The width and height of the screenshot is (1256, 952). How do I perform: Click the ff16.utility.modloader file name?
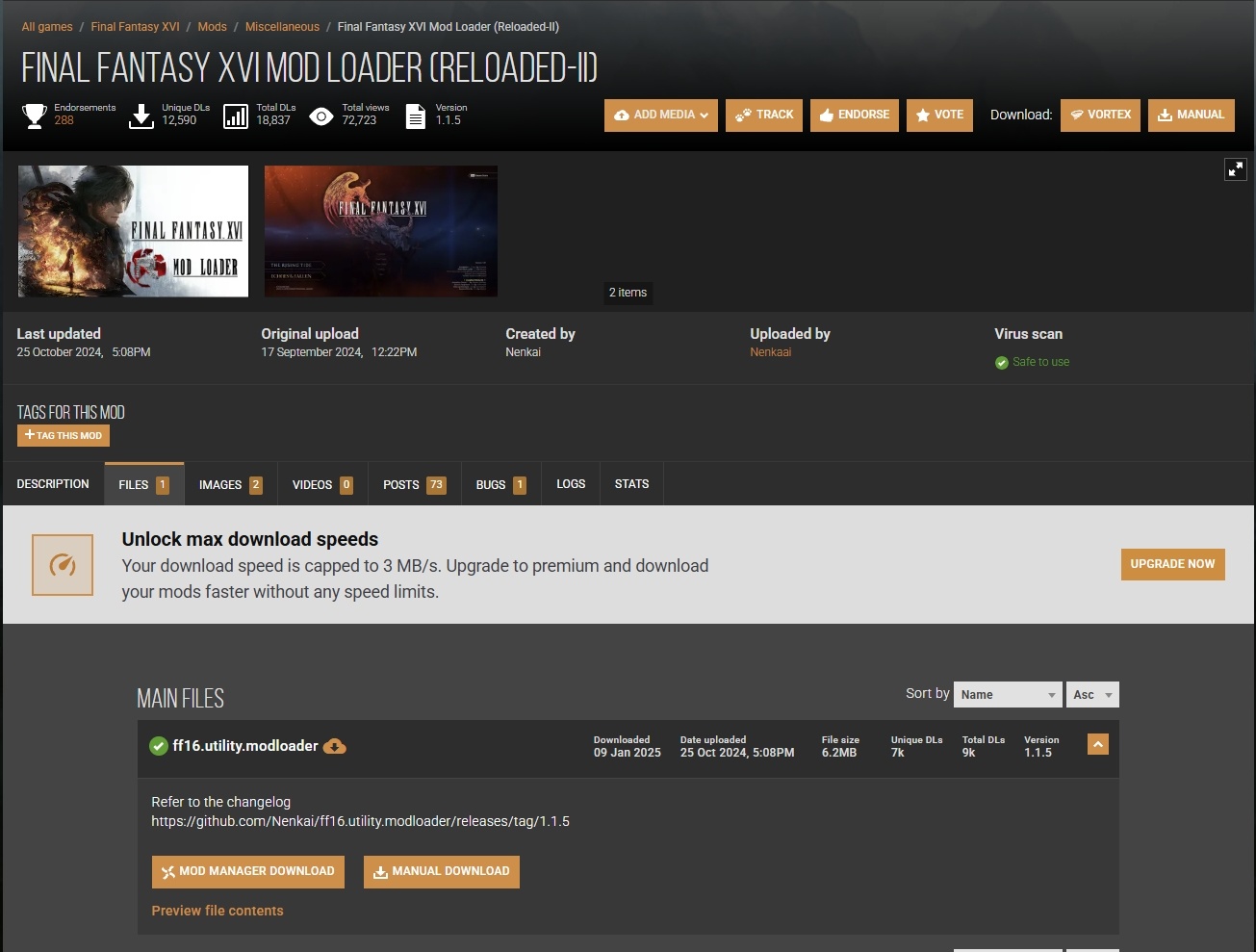245,746
